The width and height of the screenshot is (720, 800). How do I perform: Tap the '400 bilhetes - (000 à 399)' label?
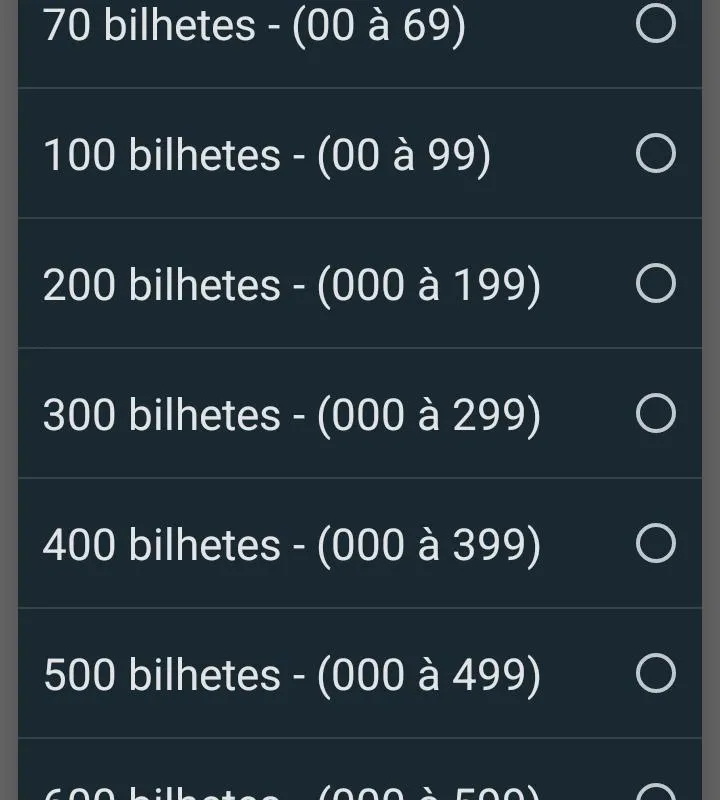(x=291, y=546)
